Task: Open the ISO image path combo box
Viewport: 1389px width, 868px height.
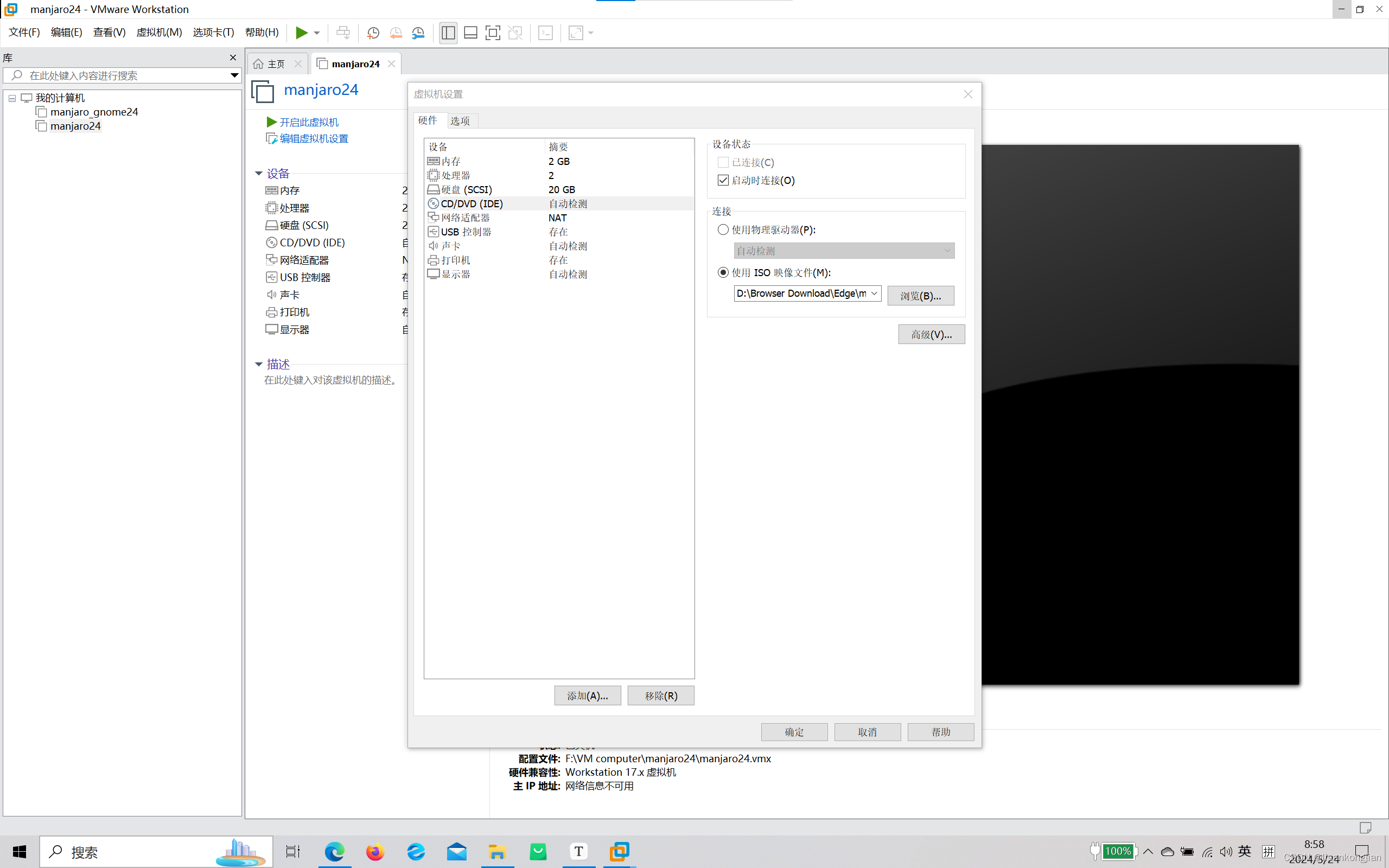Action: (x=807, y=293)
